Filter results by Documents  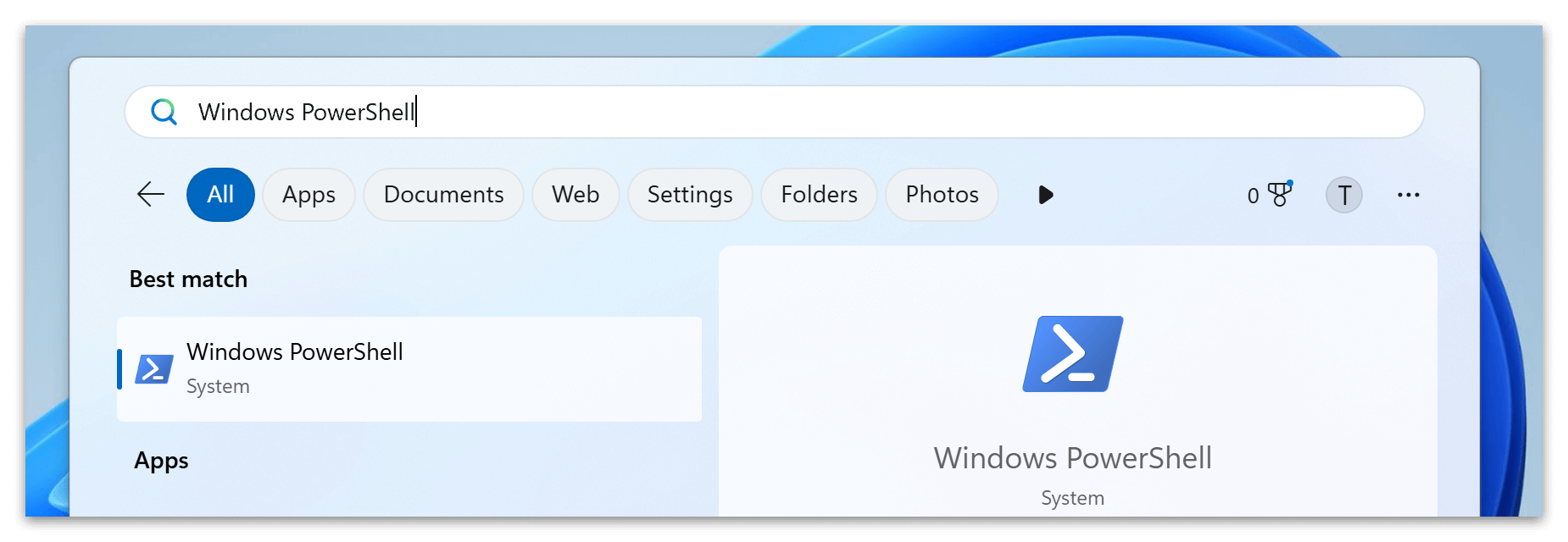[x=443, y=195]
